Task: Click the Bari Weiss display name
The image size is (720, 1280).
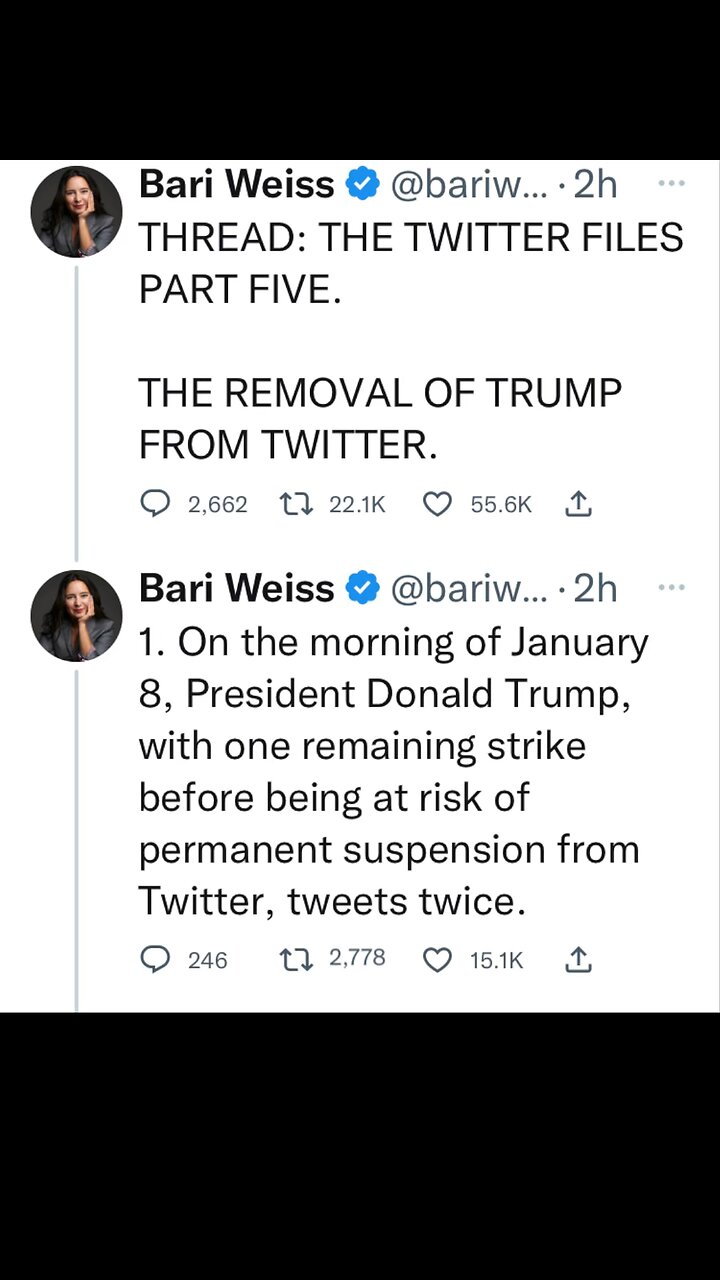Action: coord(236,183)
